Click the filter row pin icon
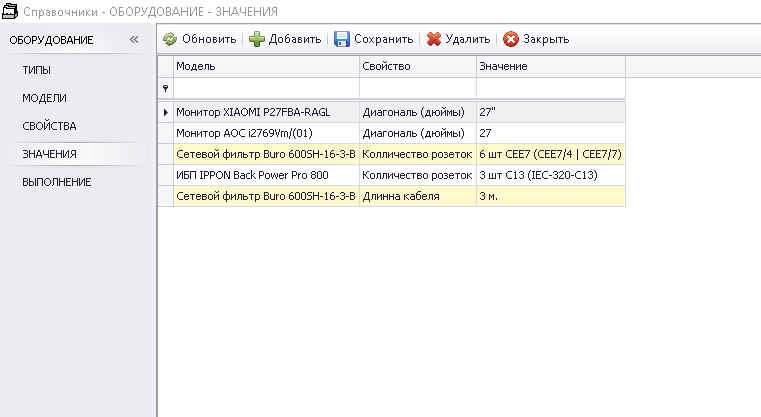761x417 pixels. (165, 88)
